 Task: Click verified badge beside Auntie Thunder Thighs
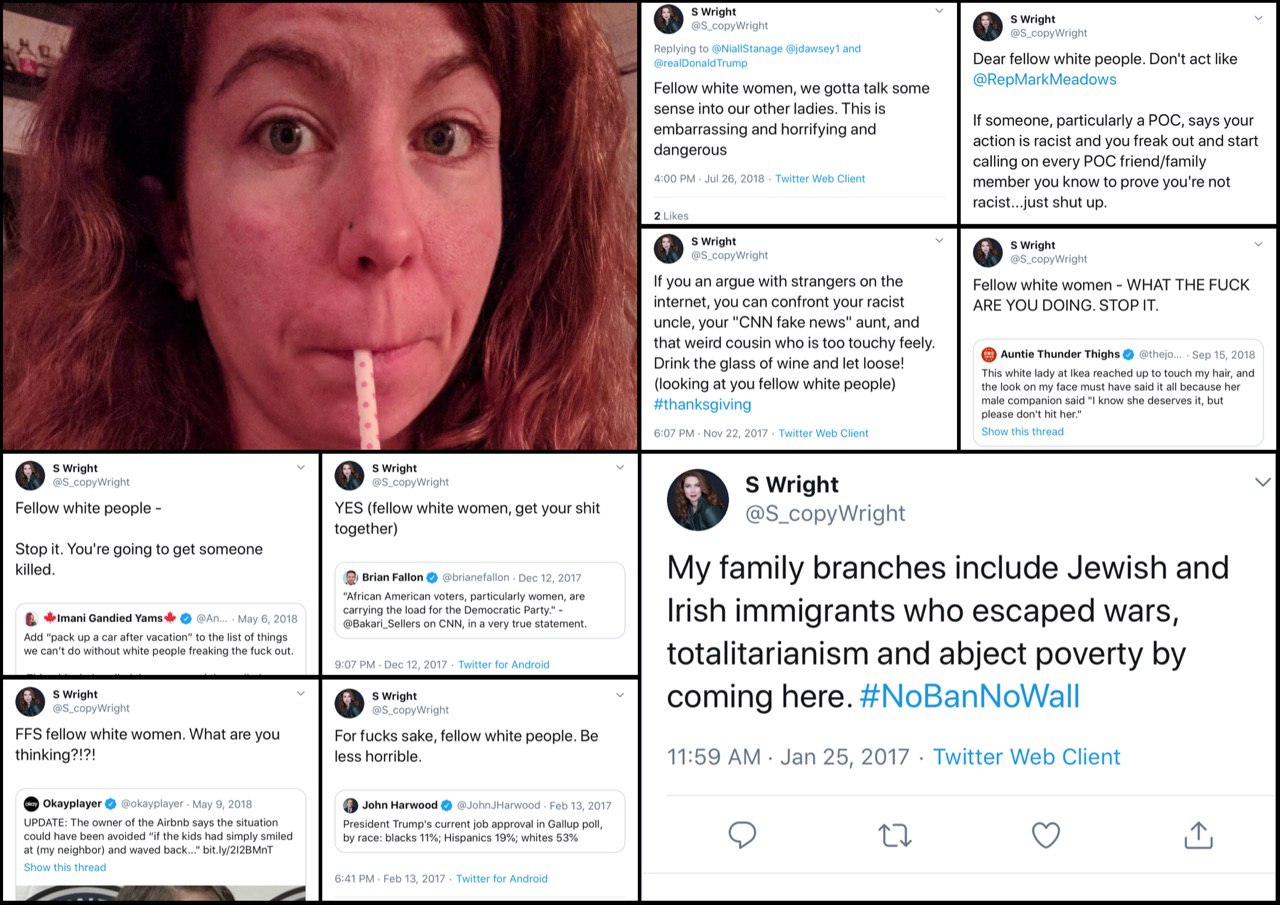click(x=1129, y=354)
